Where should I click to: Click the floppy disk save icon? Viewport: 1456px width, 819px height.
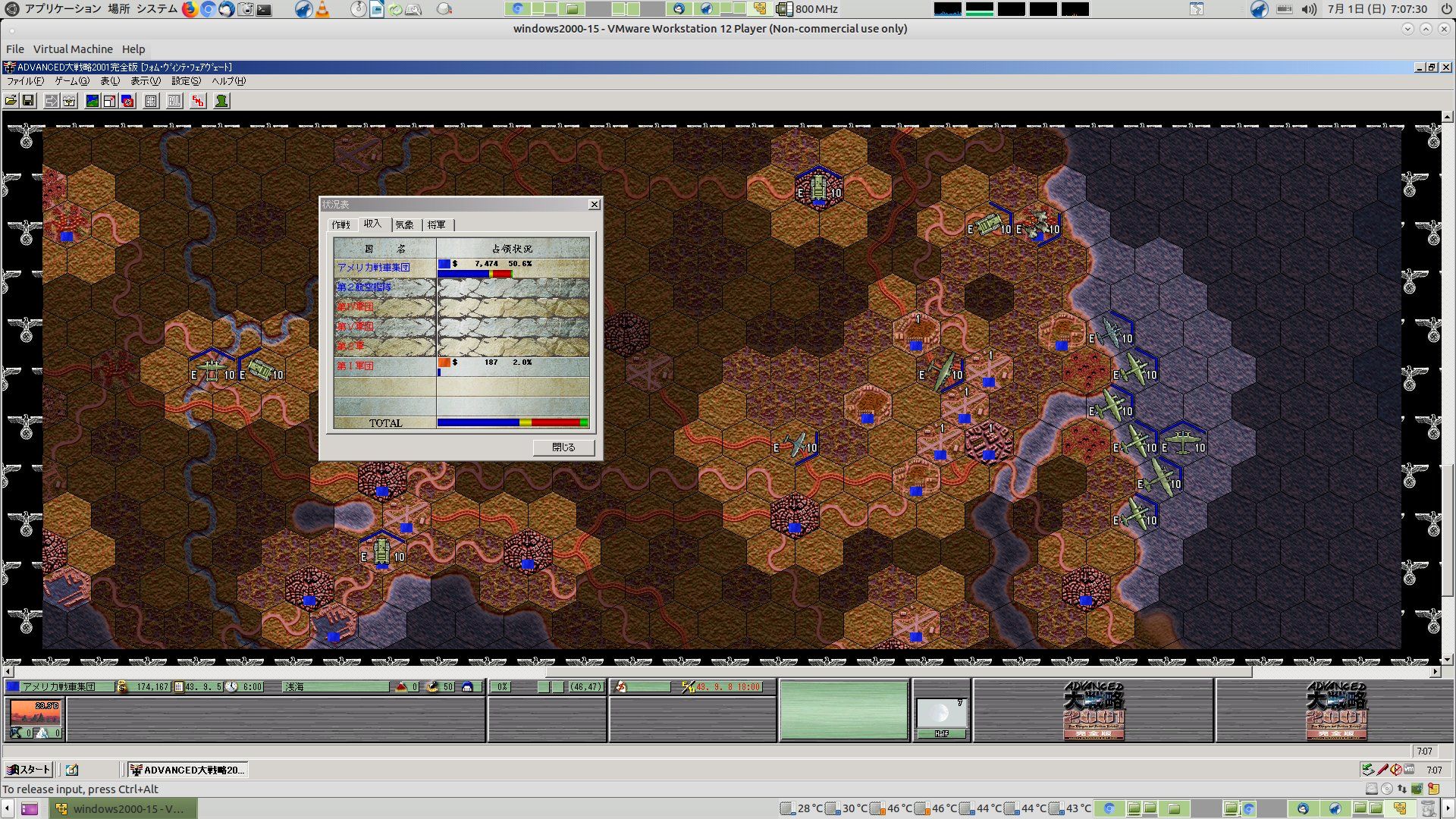(28, 101)
